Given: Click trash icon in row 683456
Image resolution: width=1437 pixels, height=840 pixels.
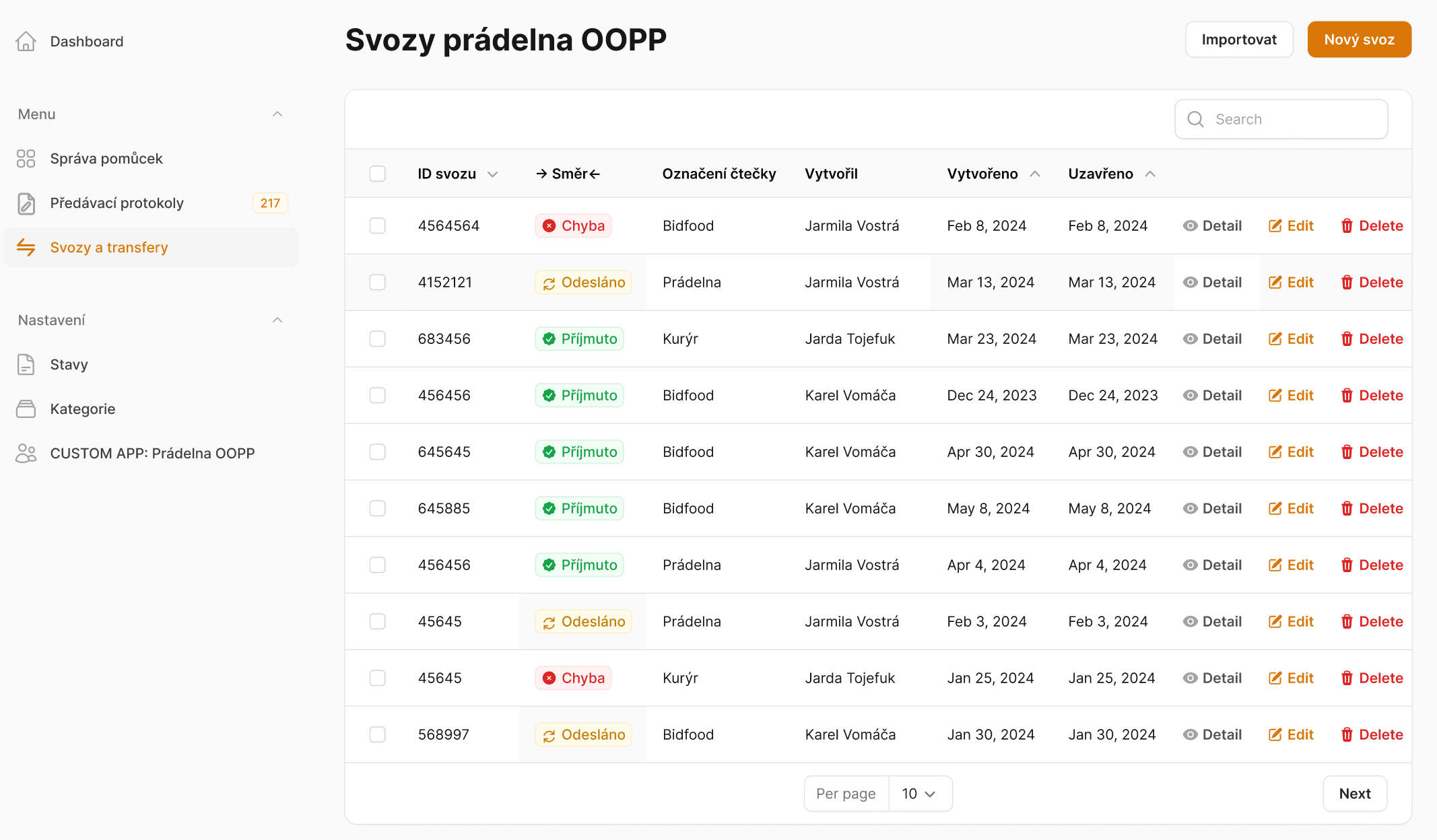Looking at the screenshot, I should pyautogui.click(x=1346, y=339).
